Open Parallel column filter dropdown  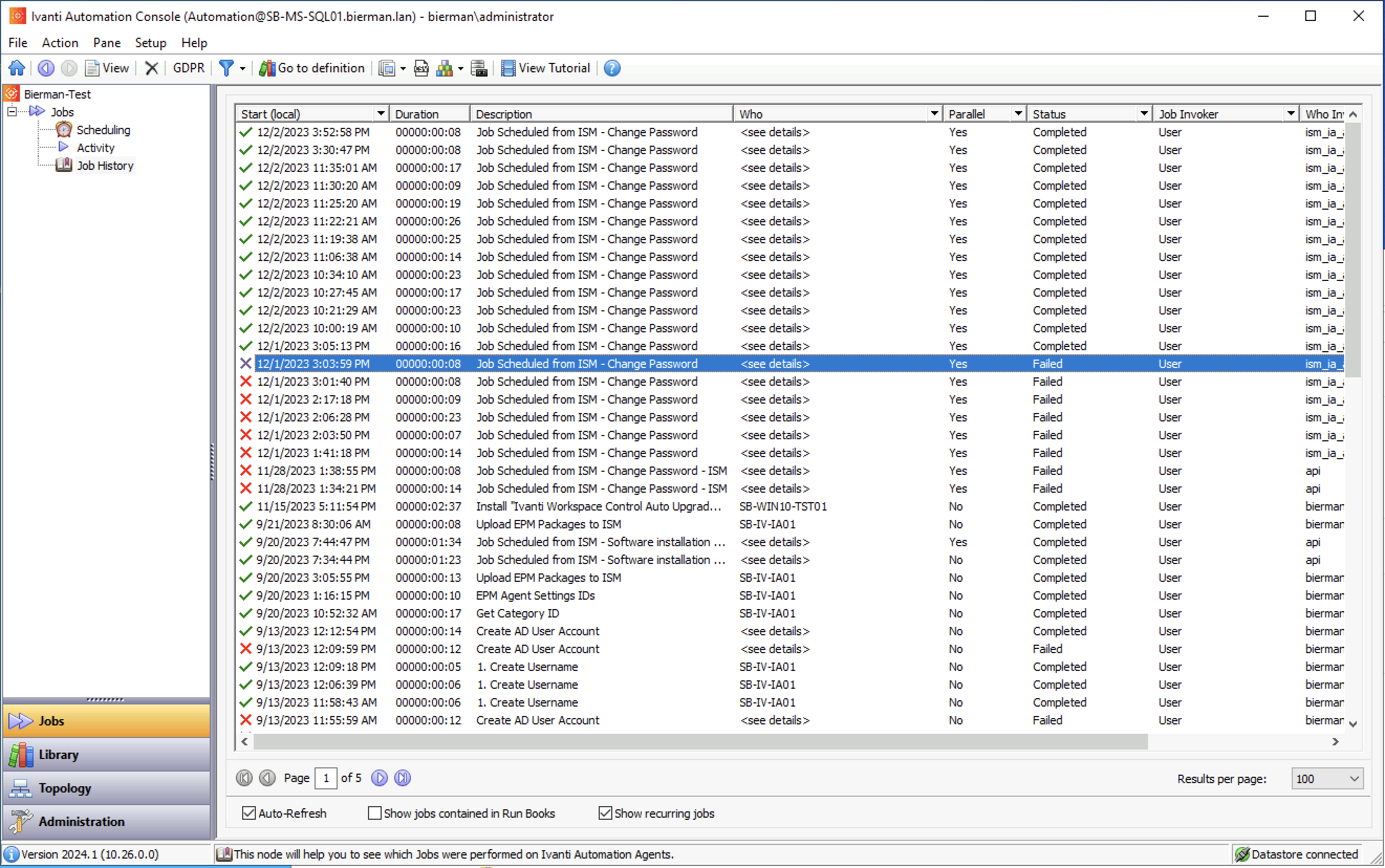pyautogui.click(x=1018, y=114)
